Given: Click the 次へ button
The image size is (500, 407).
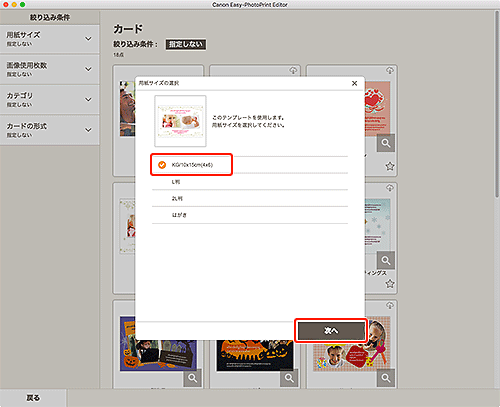Looking at the screenshot, I should click(331, 330).
